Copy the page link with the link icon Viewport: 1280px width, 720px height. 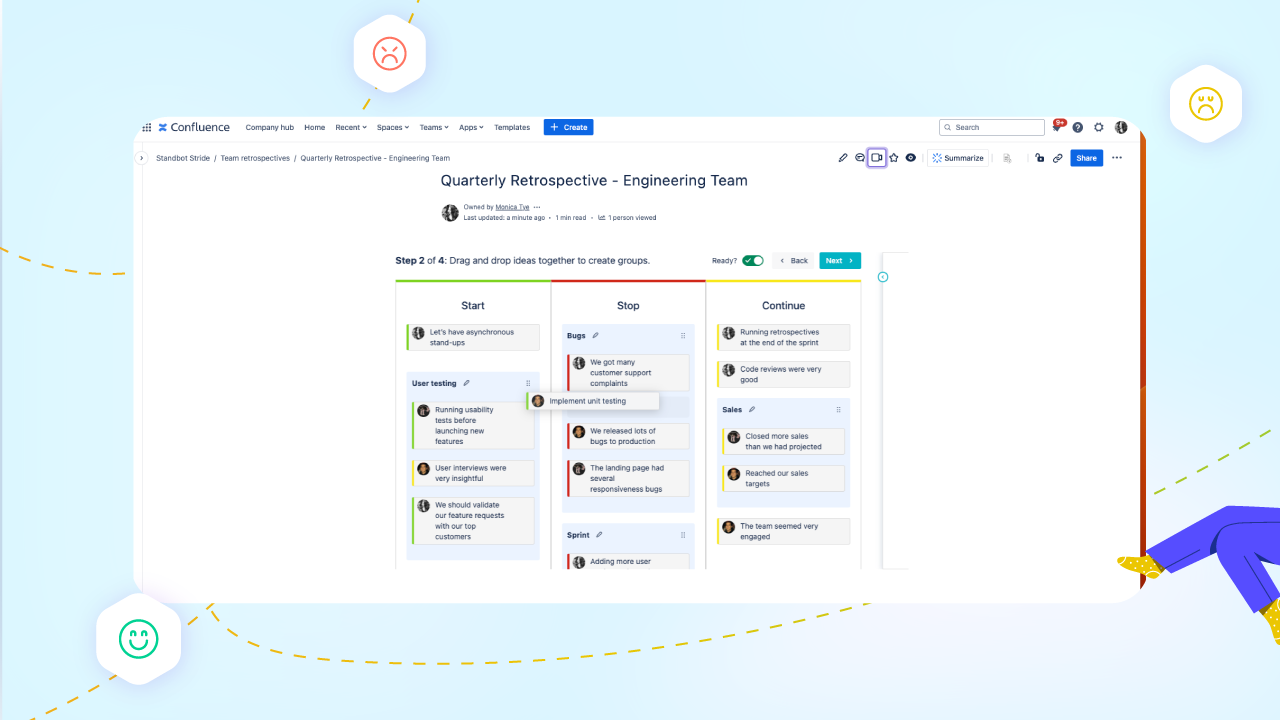(1057, 157)
